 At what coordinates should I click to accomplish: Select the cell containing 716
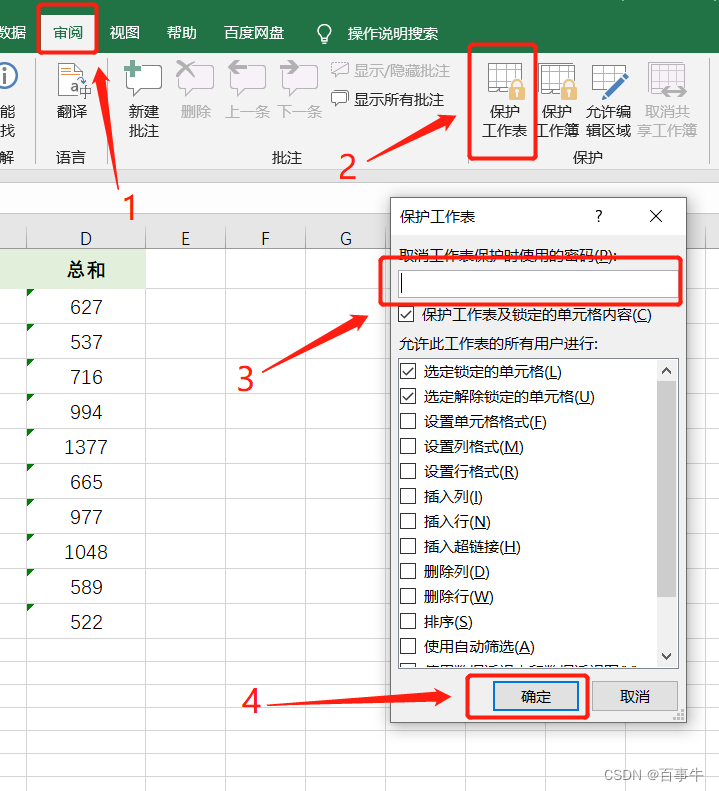pos(86,377)
